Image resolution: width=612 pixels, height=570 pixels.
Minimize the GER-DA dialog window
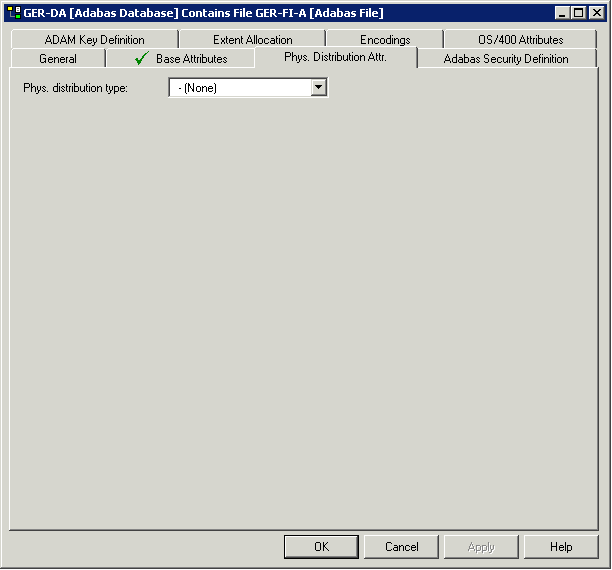click(562, 13)
